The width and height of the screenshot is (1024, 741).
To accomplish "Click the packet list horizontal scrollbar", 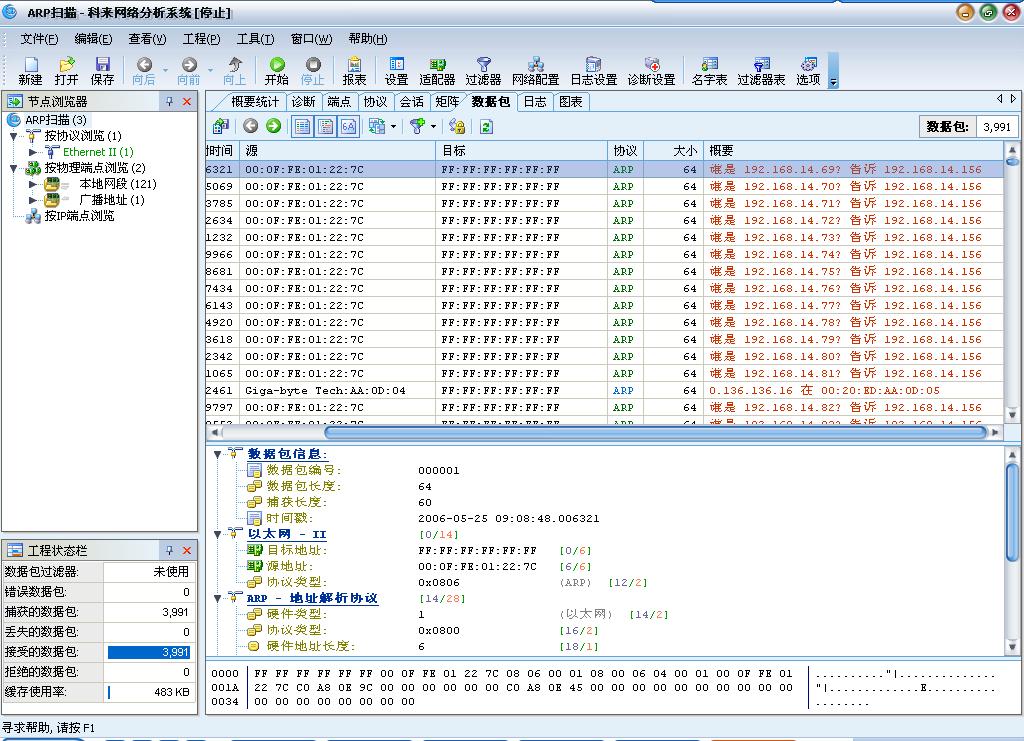I will click(655, 432).
